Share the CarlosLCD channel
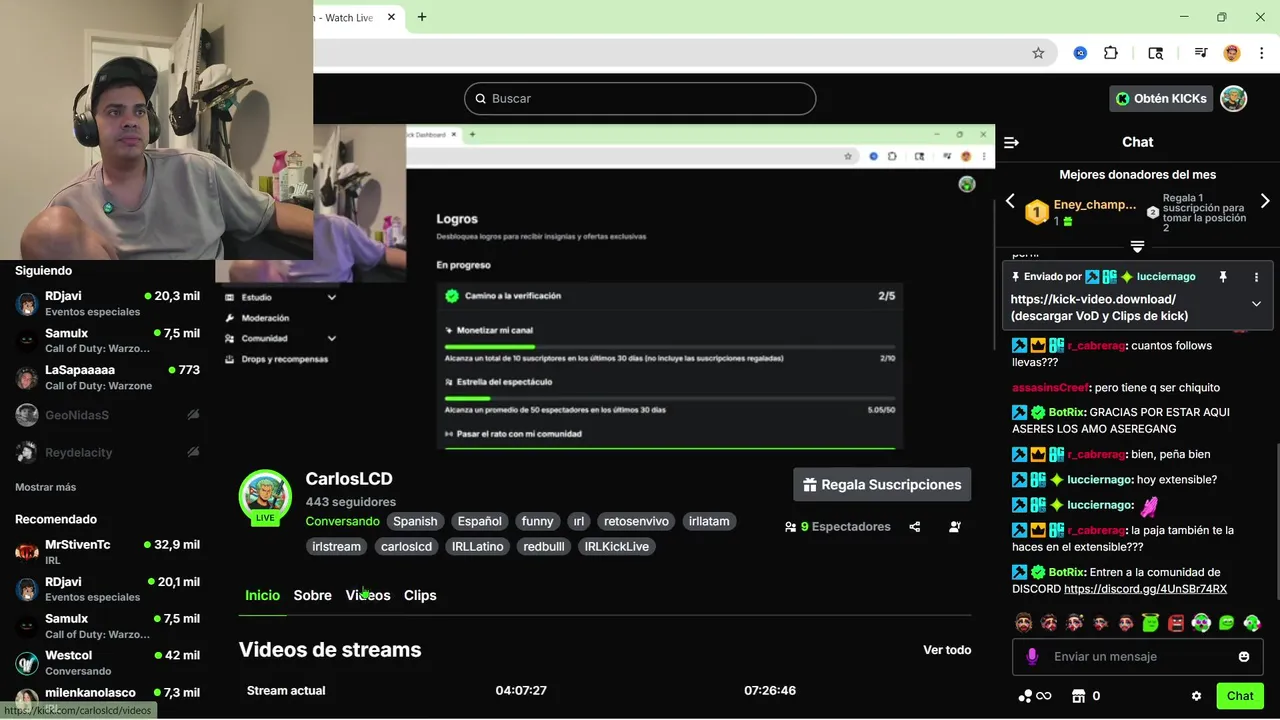 [914, 527]
